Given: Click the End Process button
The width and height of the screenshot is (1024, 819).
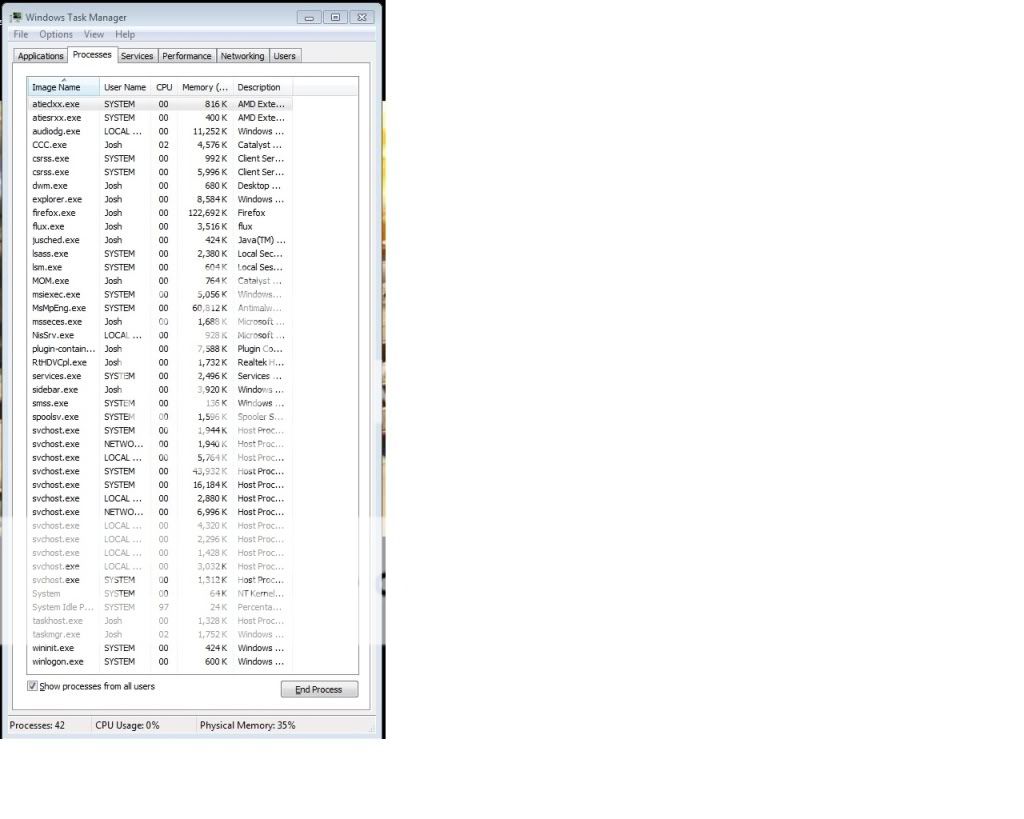Looking at the screenshot, I should click(x=319, y=689).
